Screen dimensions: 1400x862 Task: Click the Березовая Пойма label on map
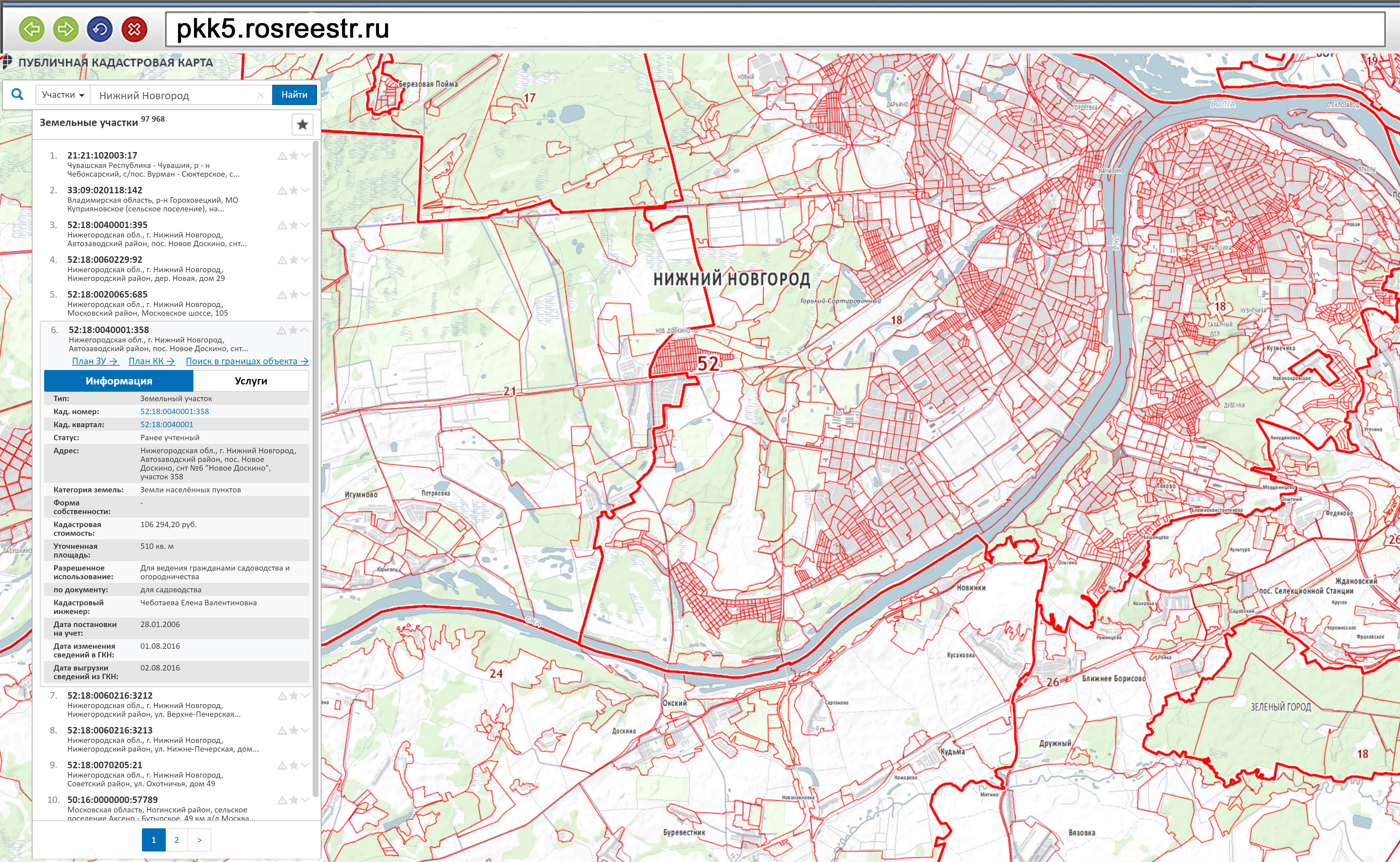[x=428, y=84]
